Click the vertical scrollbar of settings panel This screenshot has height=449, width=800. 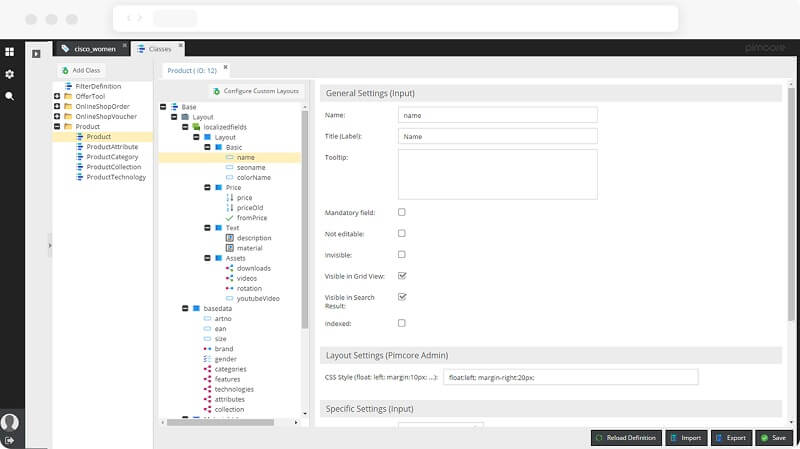791,204
